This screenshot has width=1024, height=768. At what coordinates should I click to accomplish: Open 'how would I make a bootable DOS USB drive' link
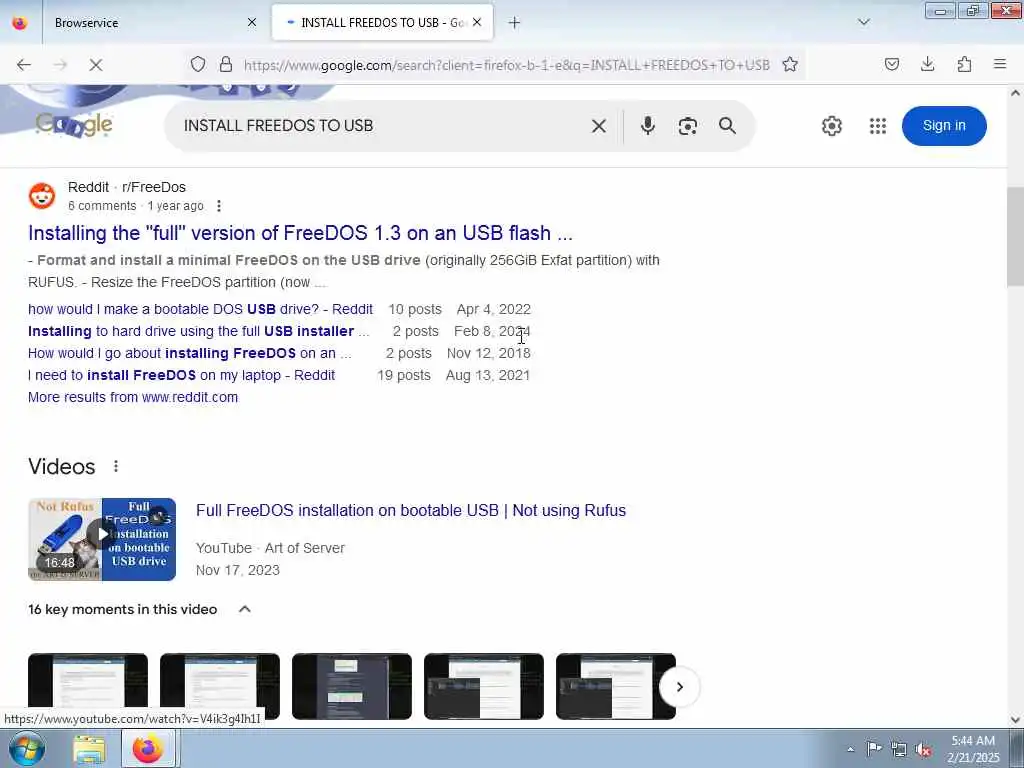[200, 309]
